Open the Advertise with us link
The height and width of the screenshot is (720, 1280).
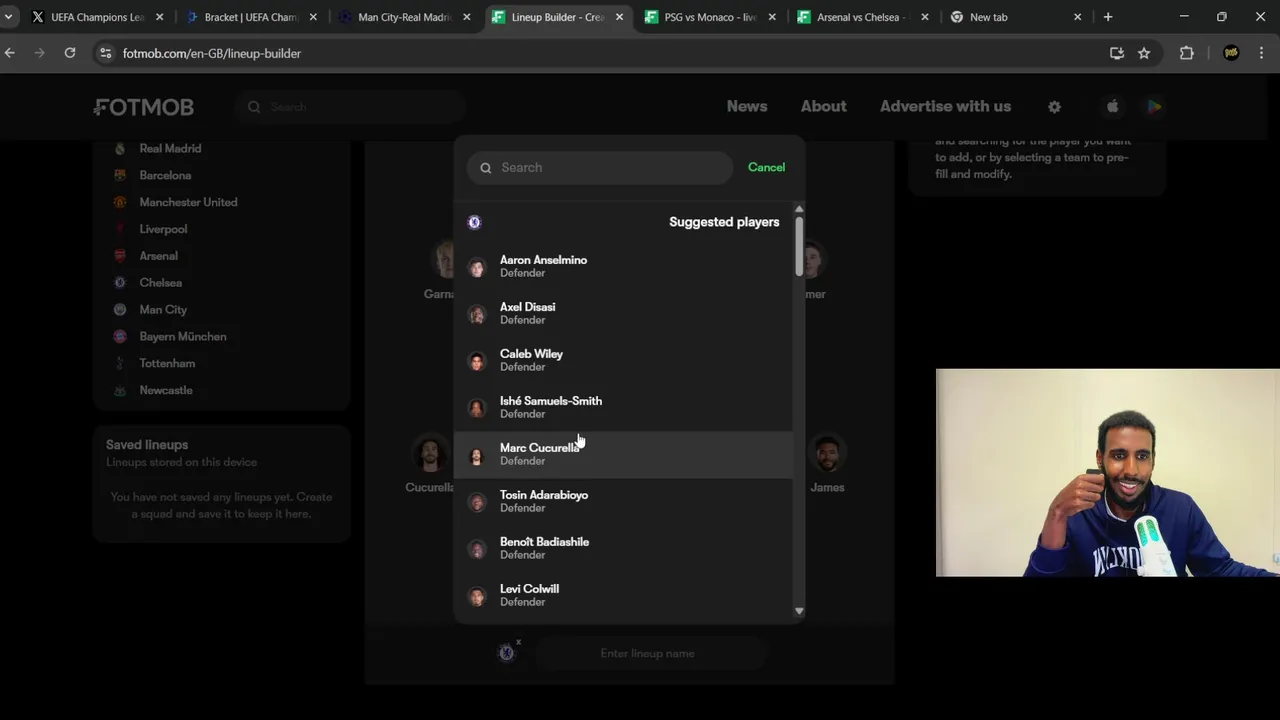(x=945, y=106)
